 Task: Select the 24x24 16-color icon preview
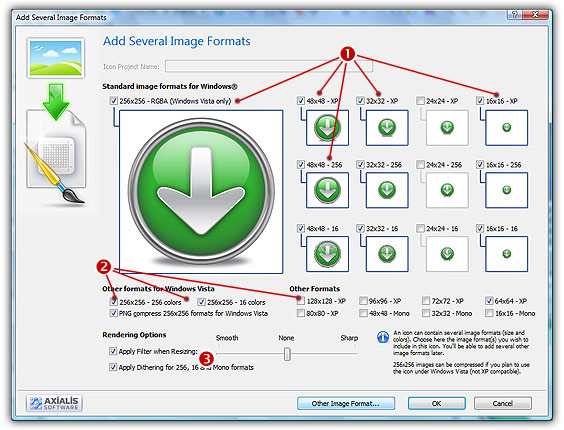447,254
